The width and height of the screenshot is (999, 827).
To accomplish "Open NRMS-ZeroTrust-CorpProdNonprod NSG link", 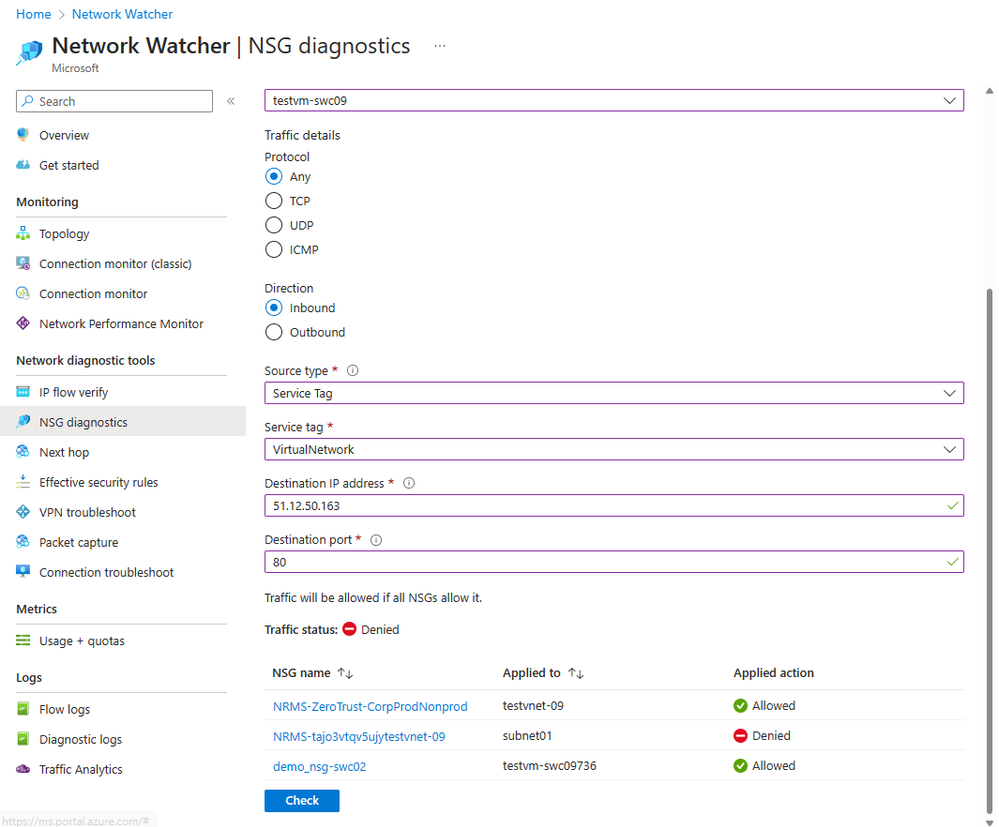I will 370,706.
